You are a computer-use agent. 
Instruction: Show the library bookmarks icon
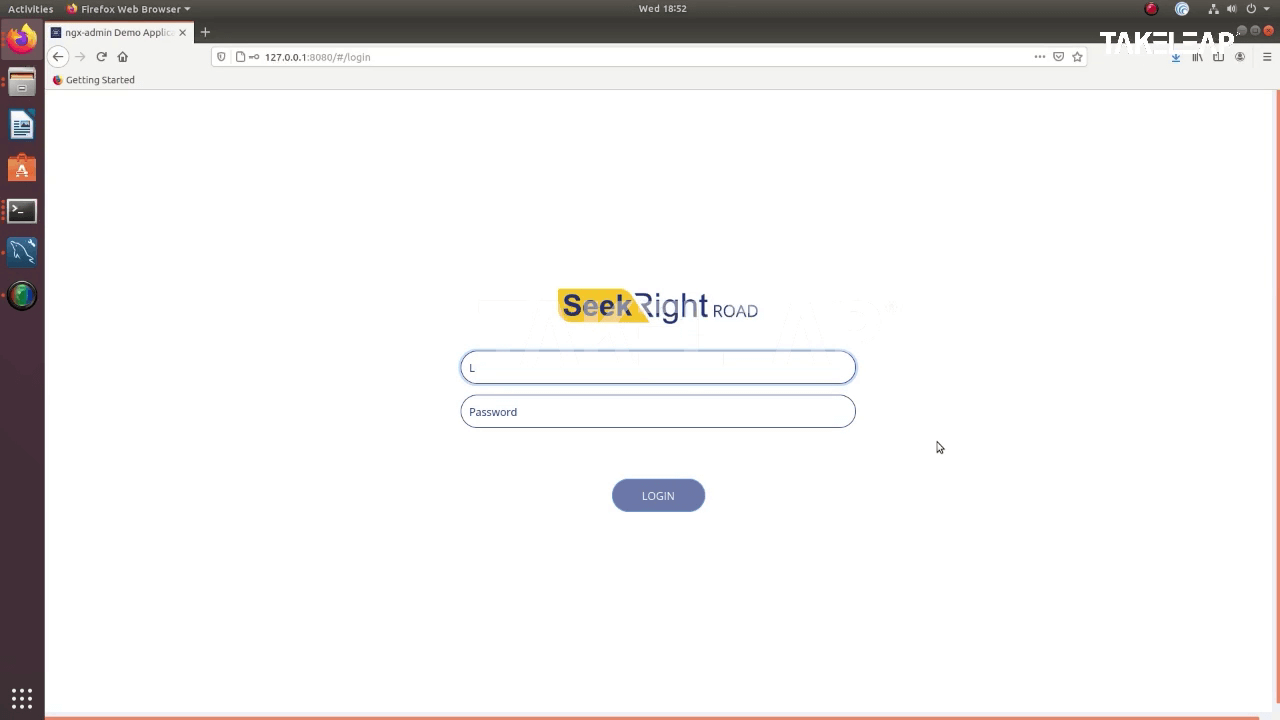(1197, 57)
